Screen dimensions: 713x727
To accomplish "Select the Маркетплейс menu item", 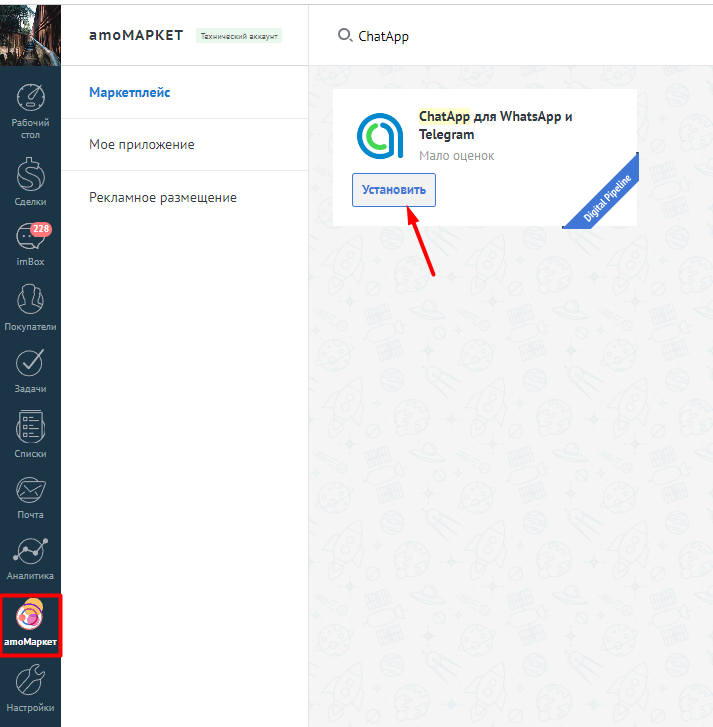I will [x=129, y=93].
